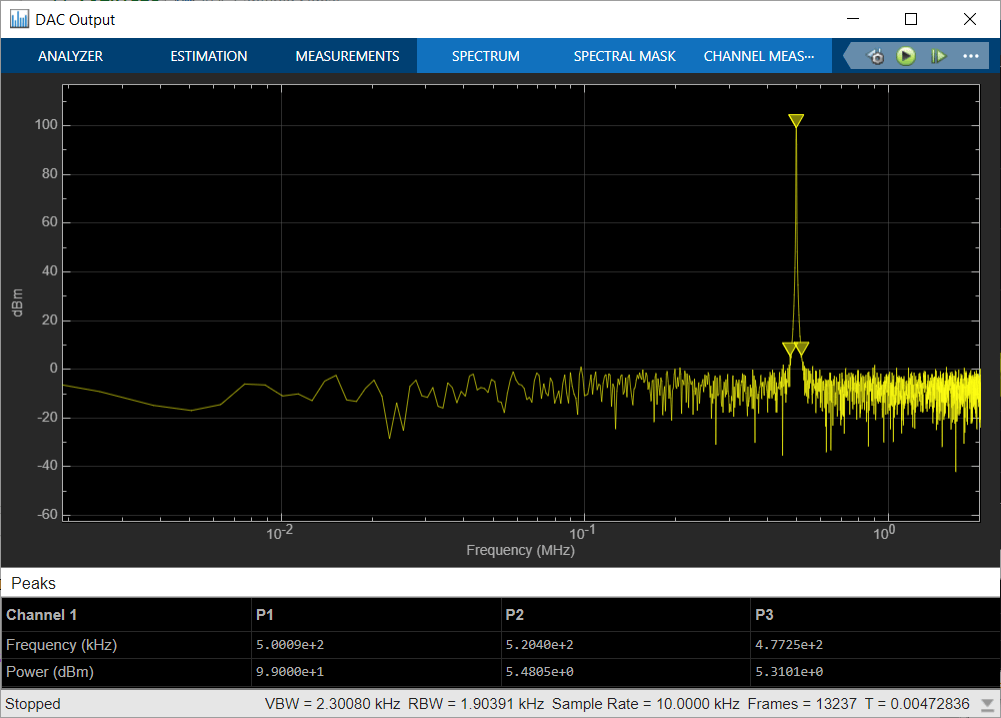Viewport: 1001px width, 718px height.
Task: Maximize the DAC Output window
Action: (x=911, y=19)
